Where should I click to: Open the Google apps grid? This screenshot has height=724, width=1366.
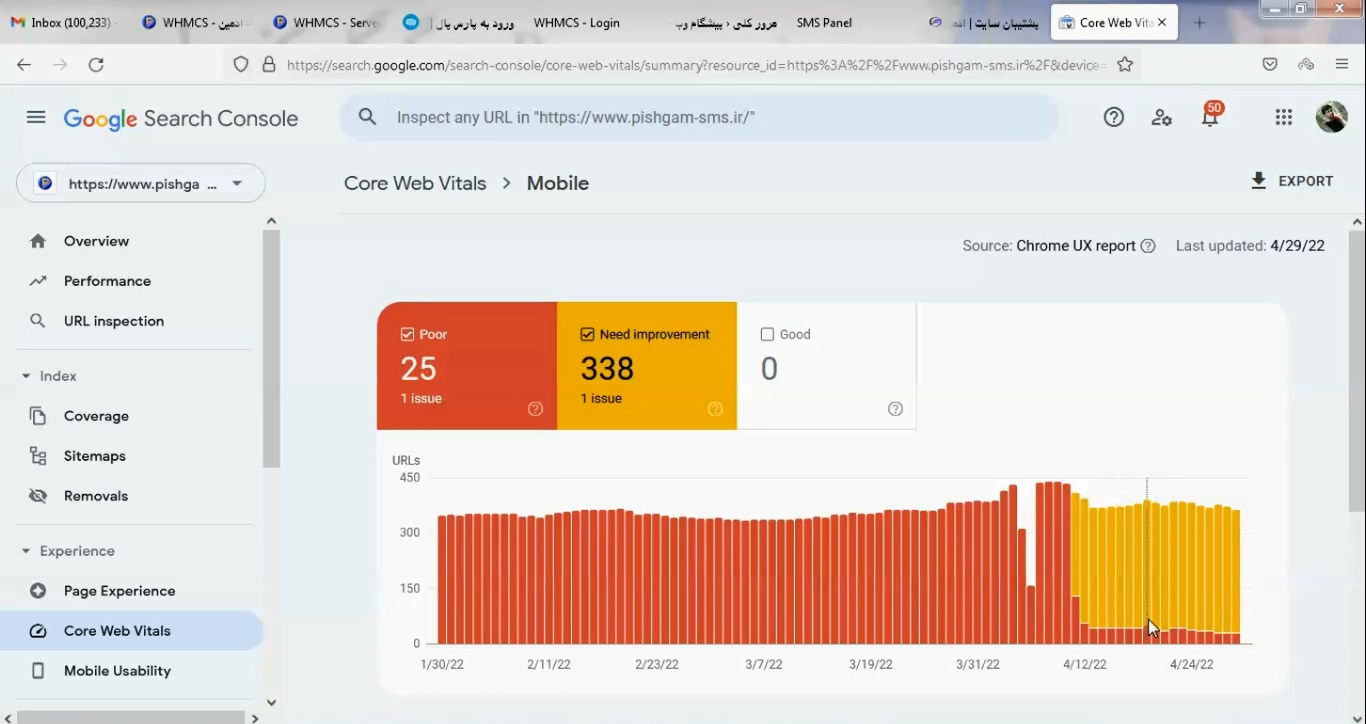click(1284, 117)
